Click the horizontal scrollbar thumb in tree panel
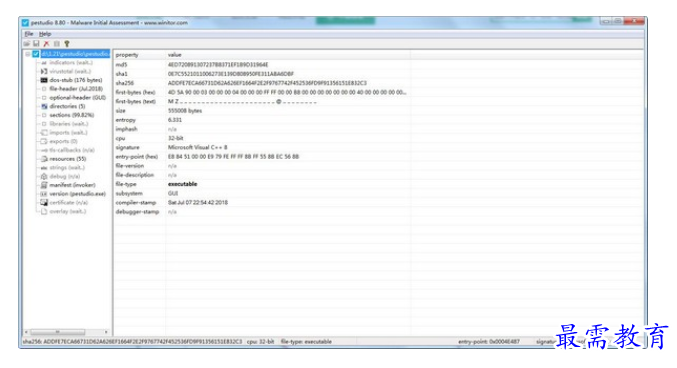The image size is (677, 368). (x=57, y=332)
